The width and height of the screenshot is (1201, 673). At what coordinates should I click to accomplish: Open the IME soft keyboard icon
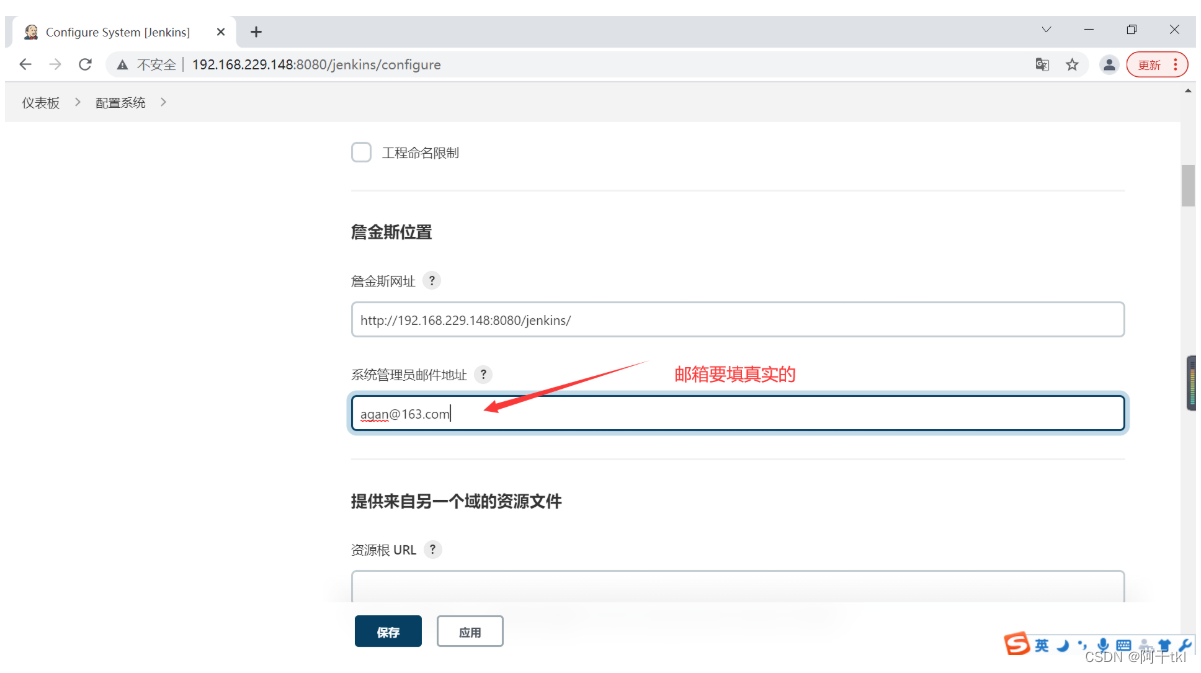[x=1123, y=646]
